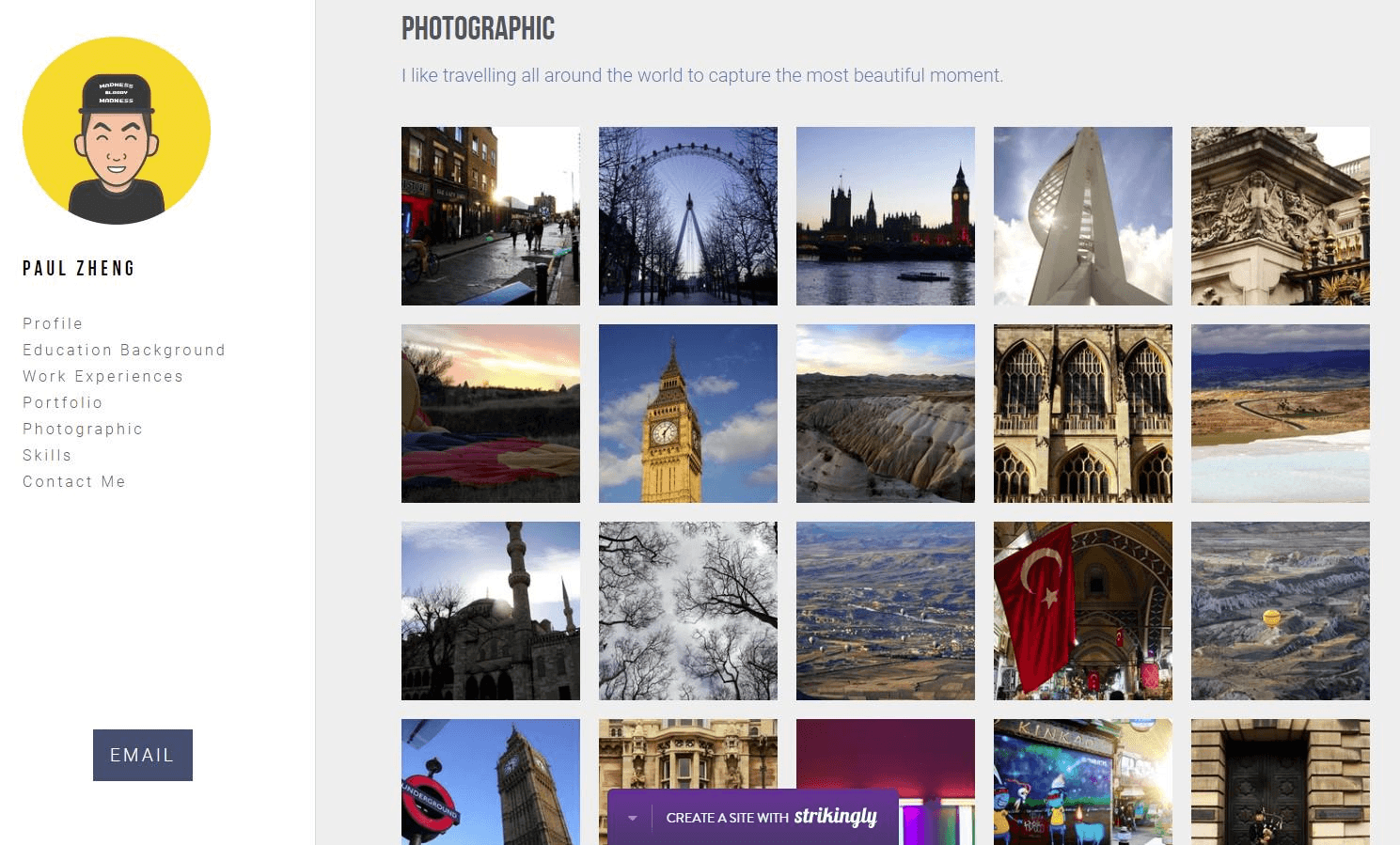Click the Paul Zheng name heading

click(79, 269)
